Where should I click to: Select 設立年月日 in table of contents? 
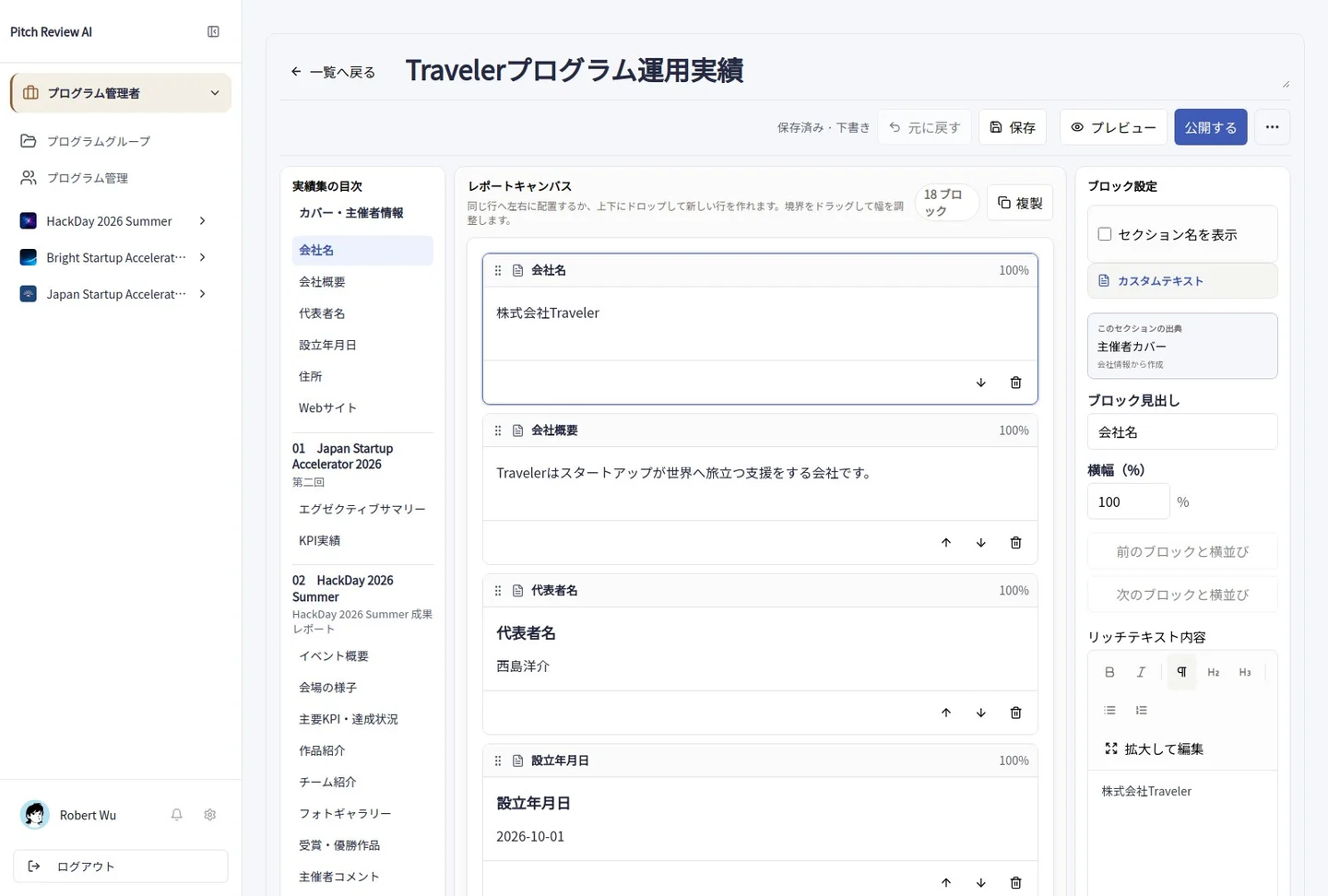362,345
